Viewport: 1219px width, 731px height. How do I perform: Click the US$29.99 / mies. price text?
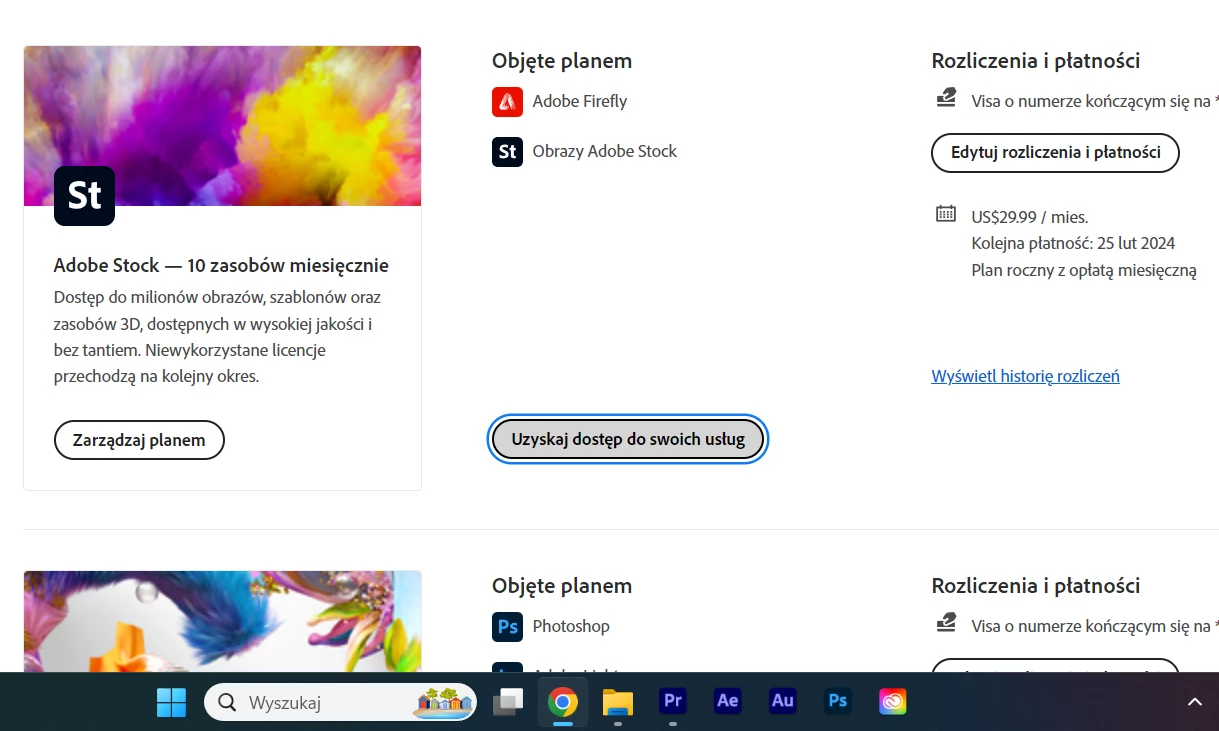[x=1030, y=217]
